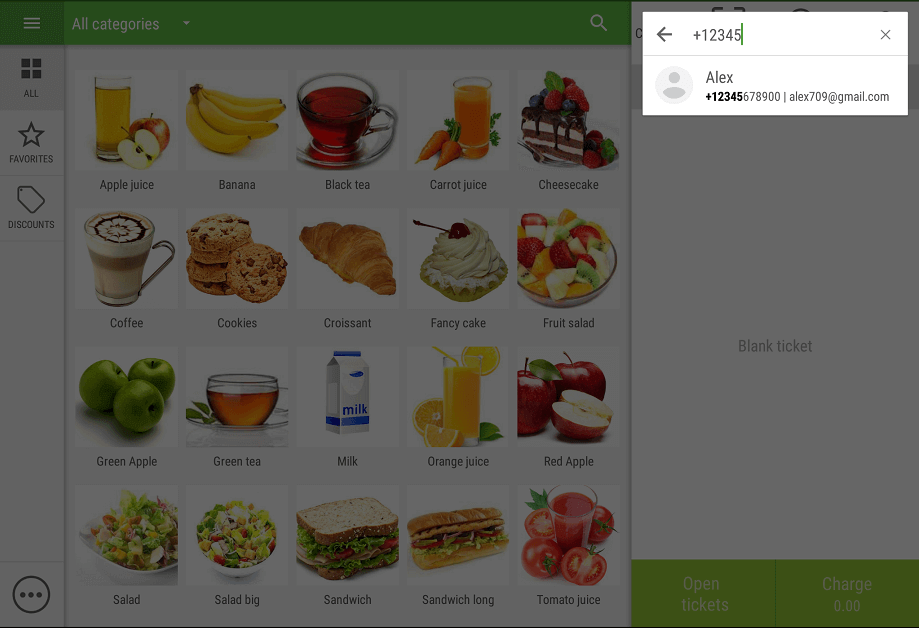919x628 pixels.
Task: Expand the All categories dropdown
Action: (131, 24)
